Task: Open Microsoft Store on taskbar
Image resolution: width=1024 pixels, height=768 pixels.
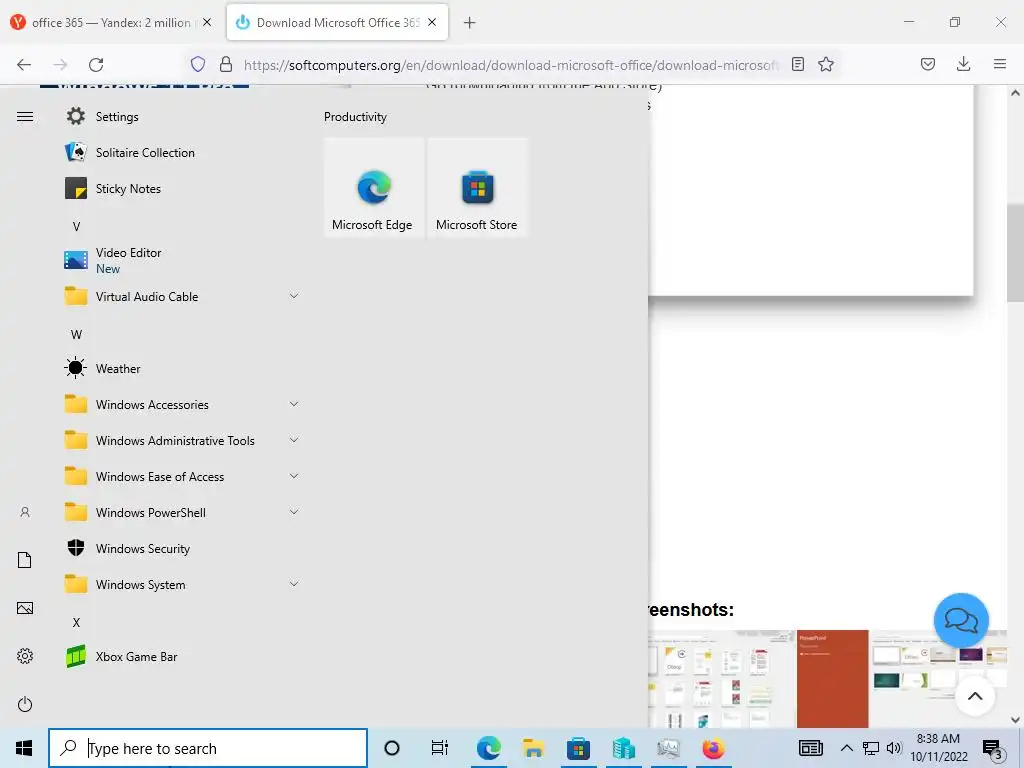Action: point(578,748)
